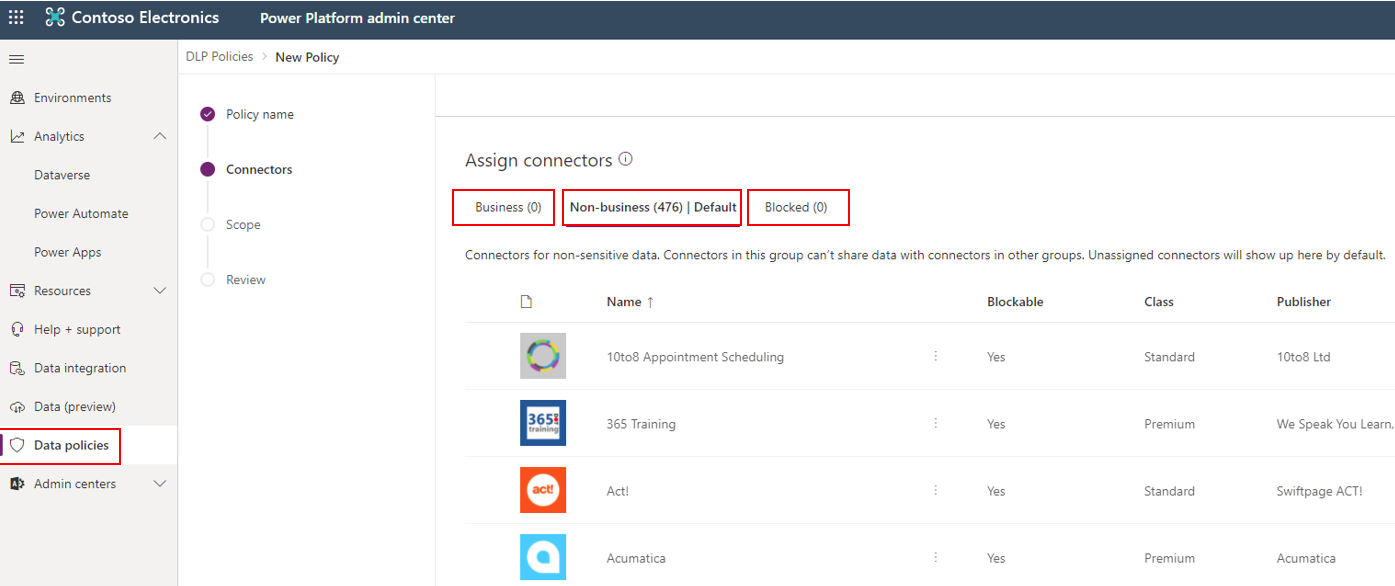This screenshot has width=1395, height=586.
Task: Click the file type column header icon
Action: [x=527, y=301]
